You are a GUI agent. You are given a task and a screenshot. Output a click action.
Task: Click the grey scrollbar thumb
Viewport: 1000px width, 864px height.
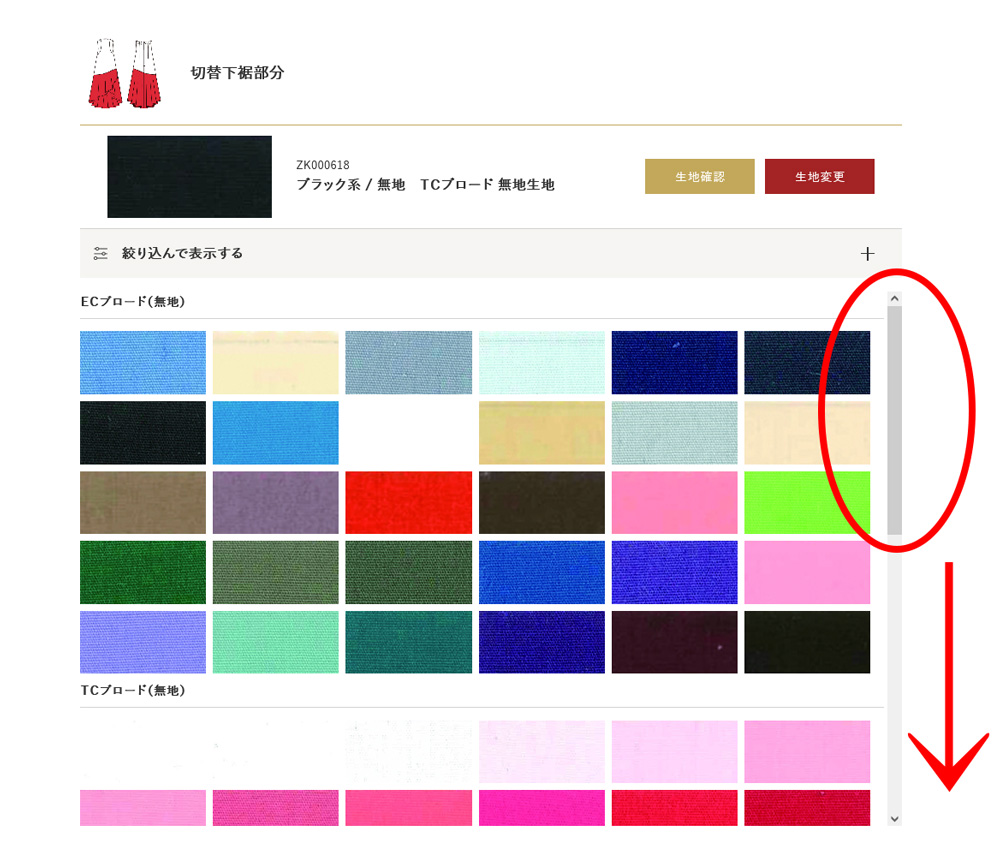(x=894, y=420)
